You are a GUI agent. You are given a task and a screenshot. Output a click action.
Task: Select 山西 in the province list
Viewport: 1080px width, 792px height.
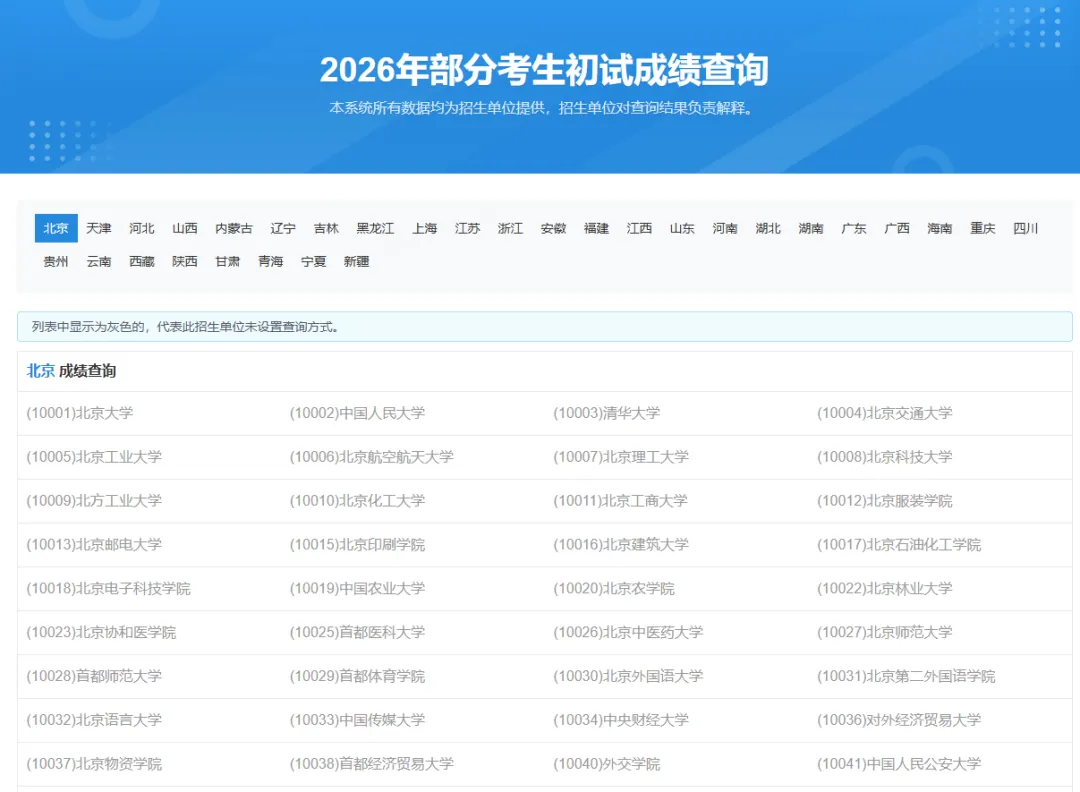click(185, 228)
